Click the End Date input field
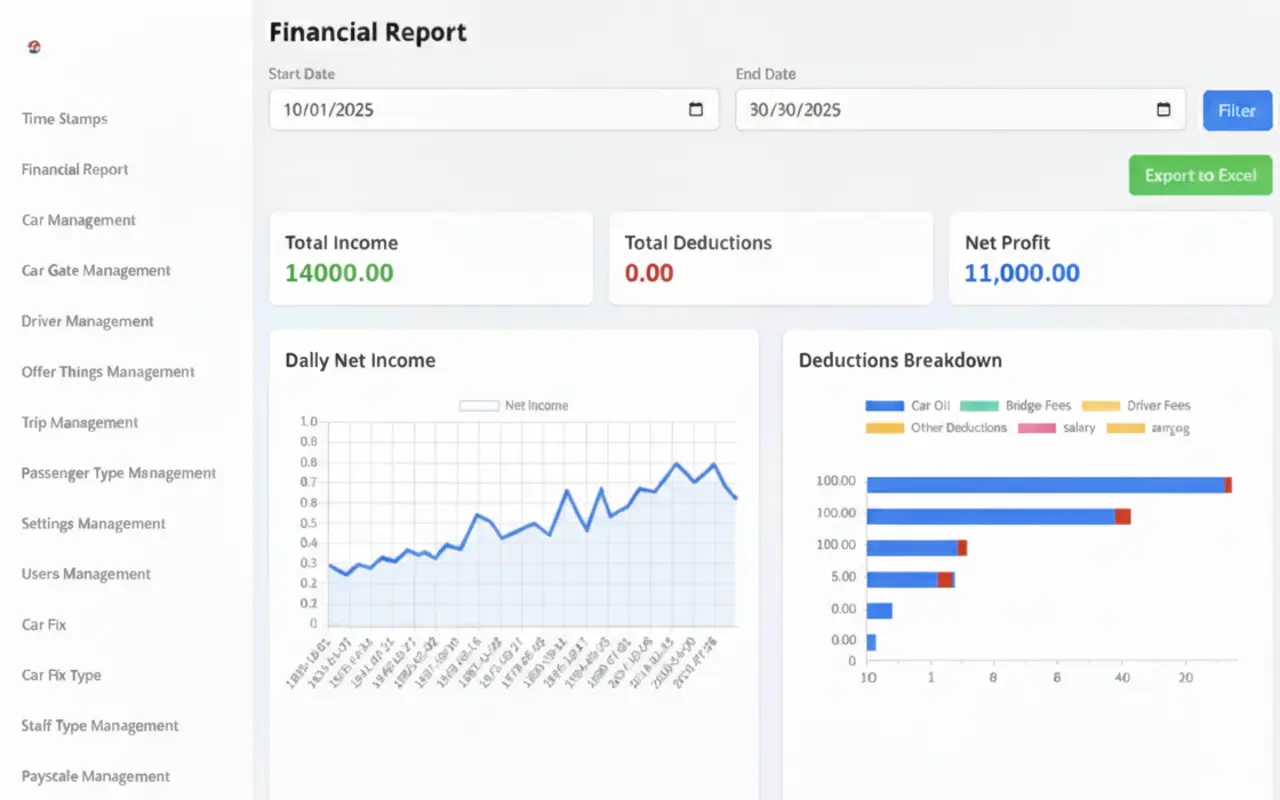 coord(961,110)
